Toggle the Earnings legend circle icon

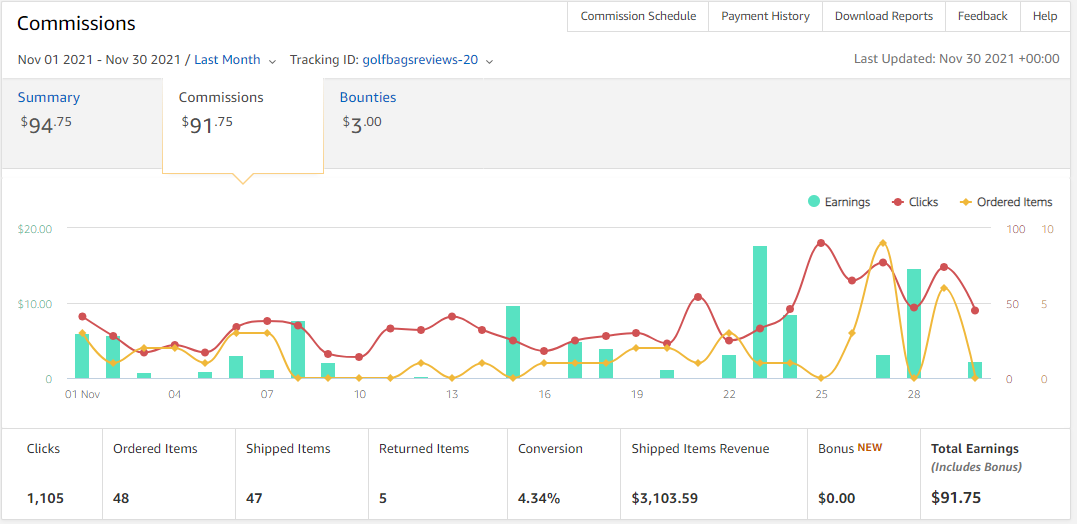pos(814,202)
